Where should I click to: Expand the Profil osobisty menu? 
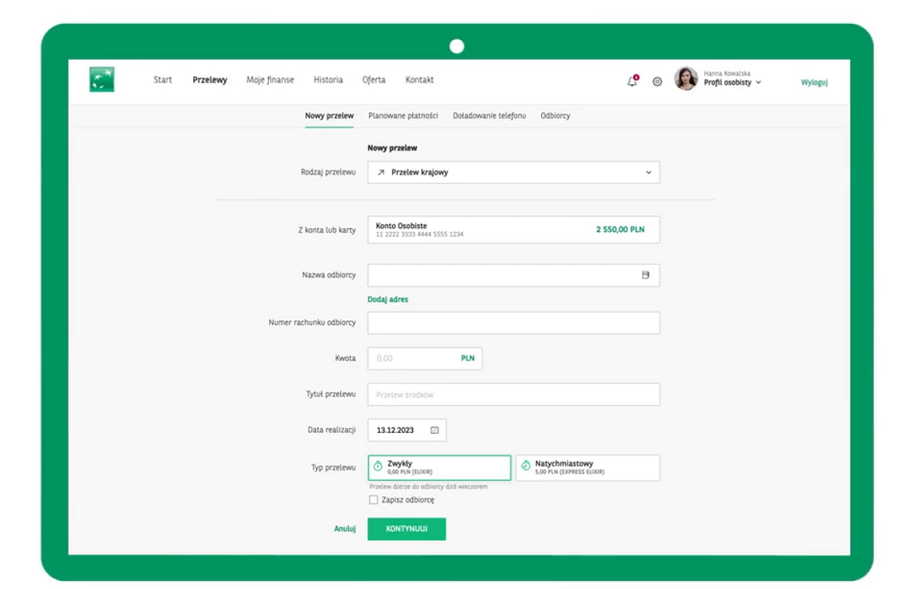(x=732, y=83)
